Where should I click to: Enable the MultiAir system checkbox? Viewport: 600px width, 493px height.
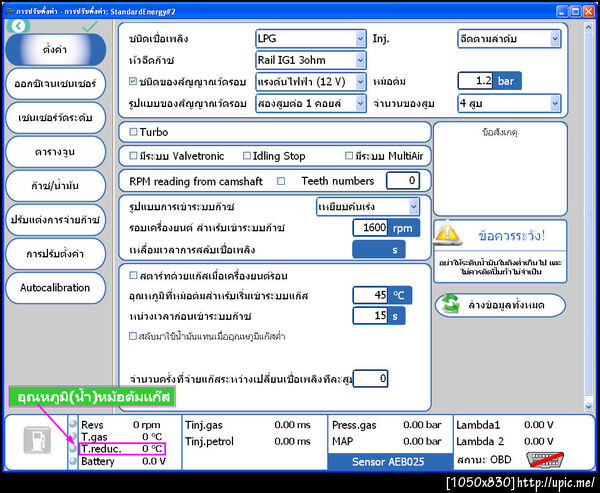click(349, 155)
